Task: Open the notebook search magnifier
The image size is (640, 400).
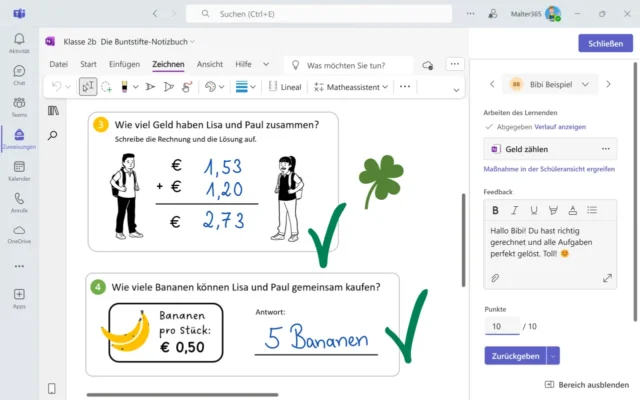Action: [x=53, y=135]
